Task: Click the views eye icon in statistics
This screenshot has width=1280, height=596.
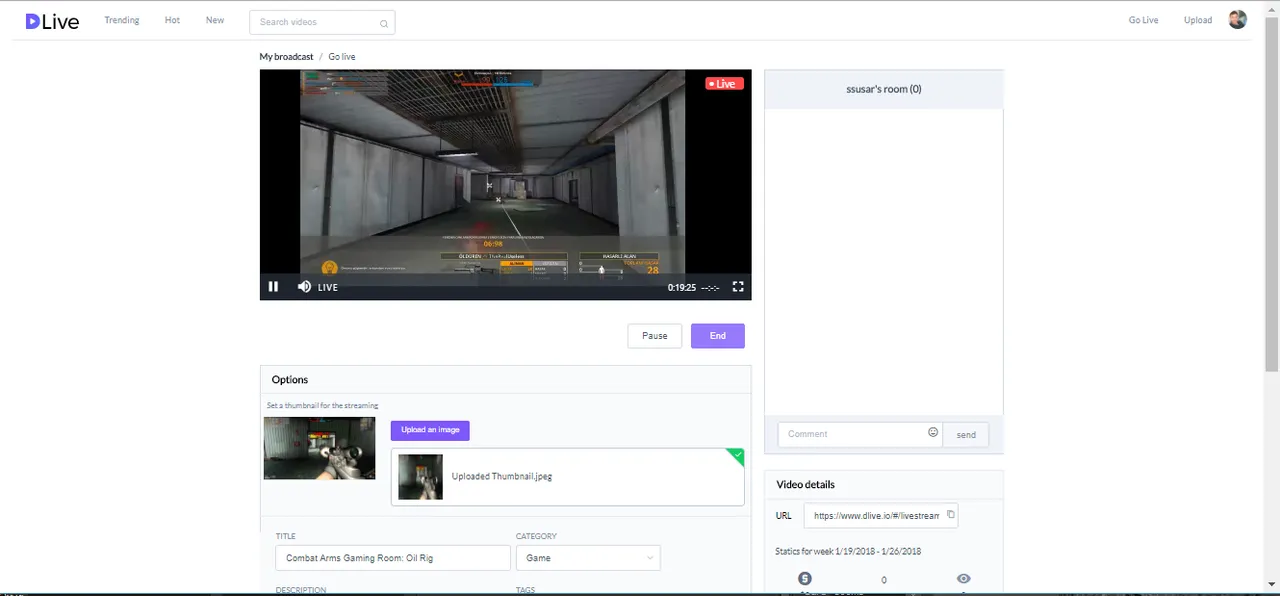Action: coord(963,579)
